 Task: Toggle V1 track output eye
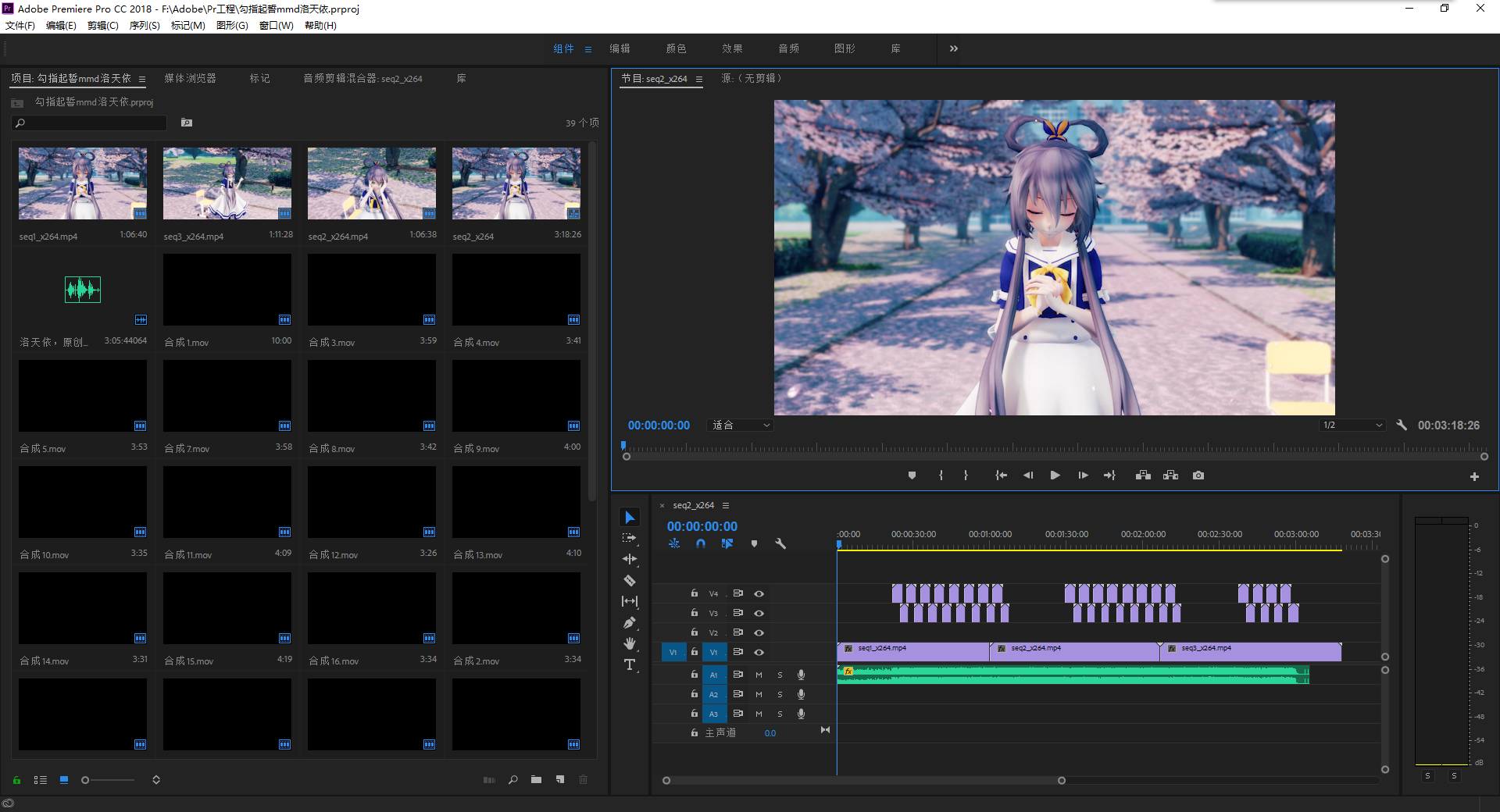point(759,653)
